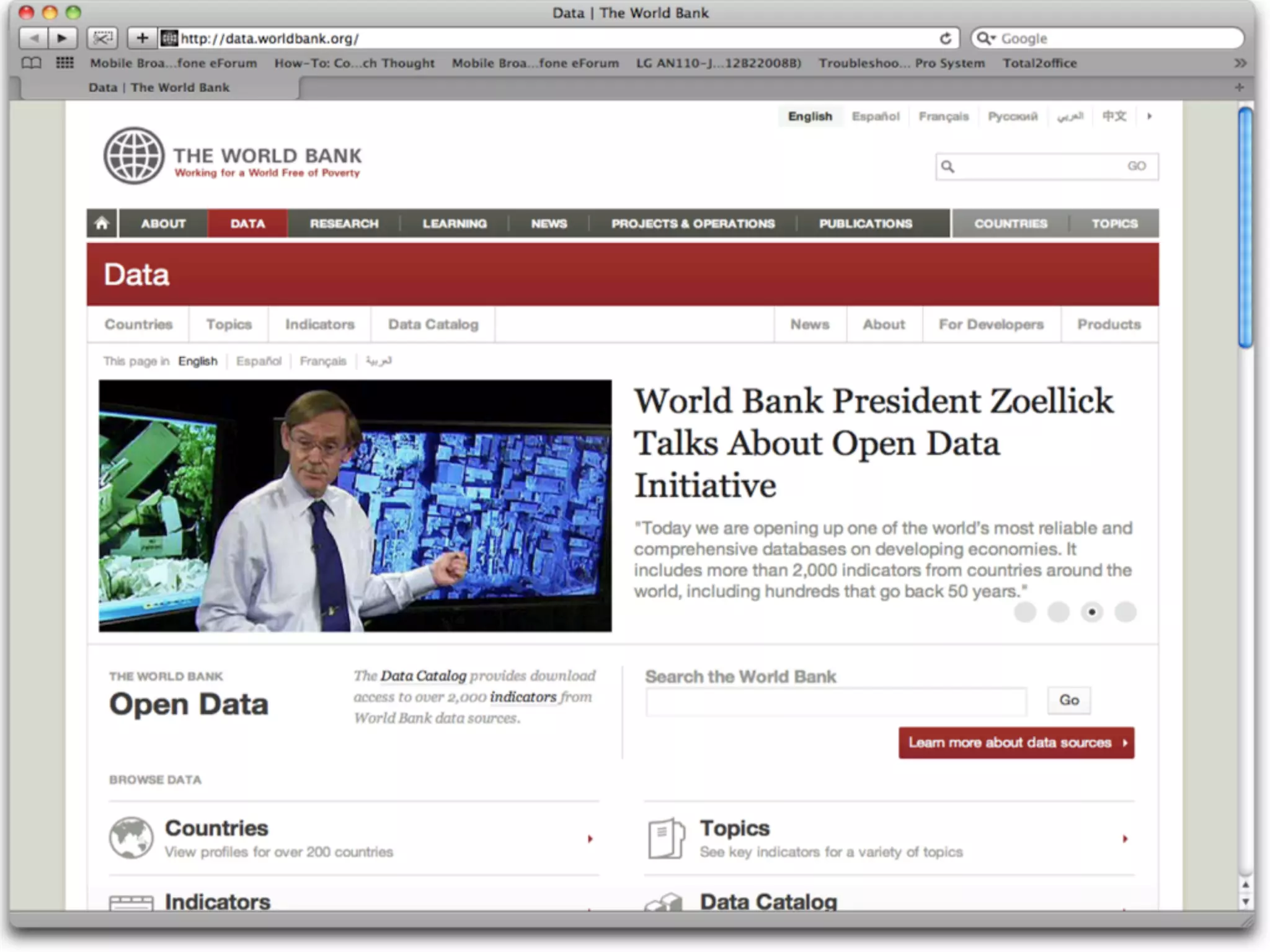1270x952 pixels.
Task: Open the RESEARCH navigation menu item
Action: [x=344, y=223]
